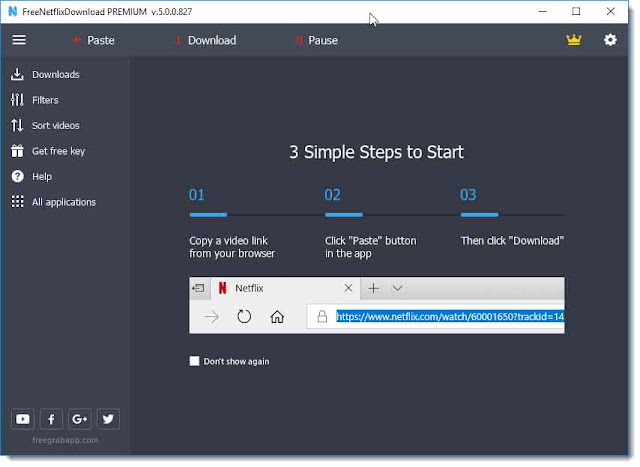Maximize the FreeNetflixDownload window

[x=576, y=11]
